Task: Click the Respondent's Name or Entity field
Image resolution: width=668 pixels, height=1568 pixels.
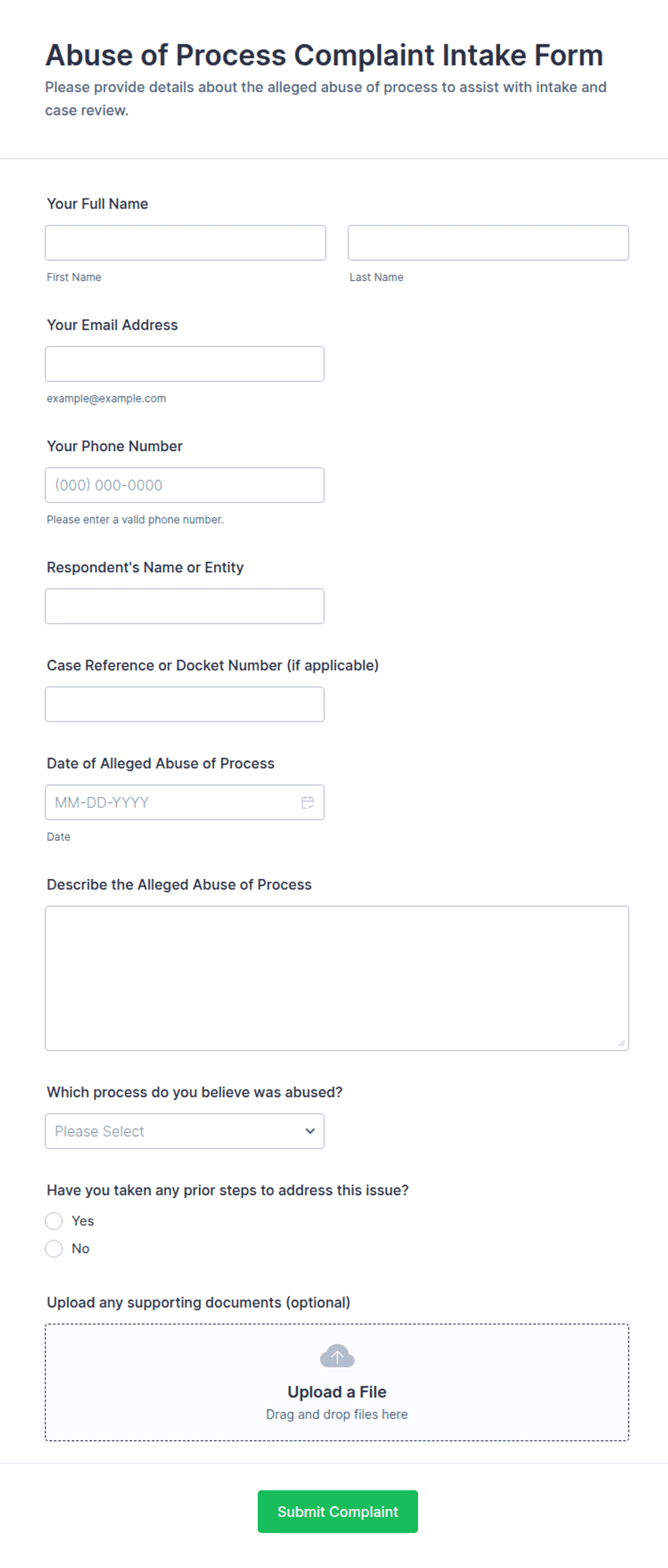Action: 185,607
